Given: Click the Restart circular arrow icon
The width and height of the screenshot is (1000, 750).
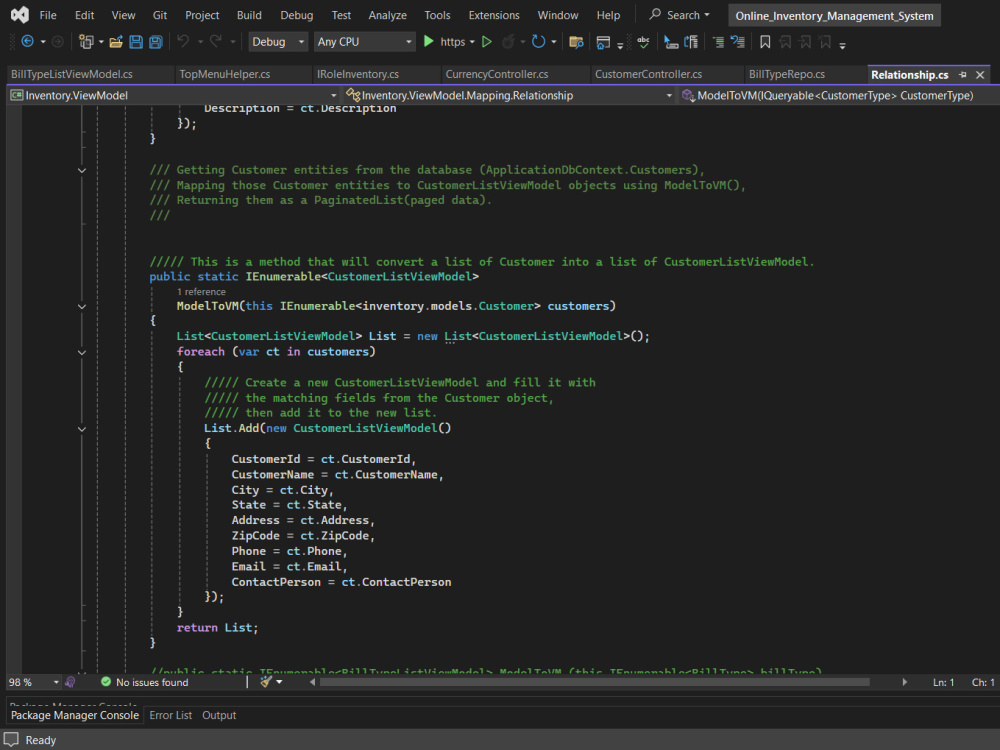Looking at the screenshot, I should [539, 42].
